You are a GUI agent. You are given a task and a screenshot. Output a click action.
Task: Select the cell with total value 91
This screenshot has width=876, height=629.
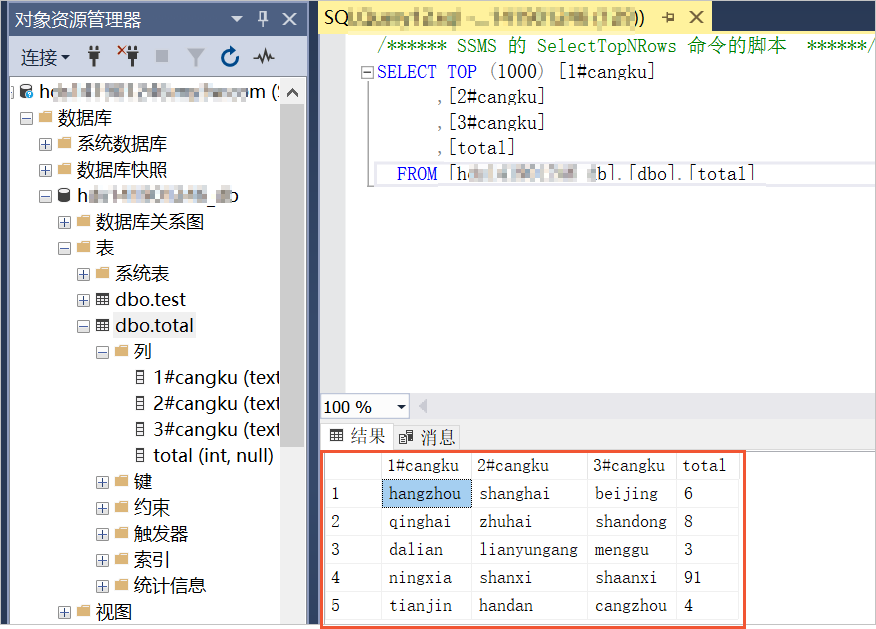pos(708,577)
